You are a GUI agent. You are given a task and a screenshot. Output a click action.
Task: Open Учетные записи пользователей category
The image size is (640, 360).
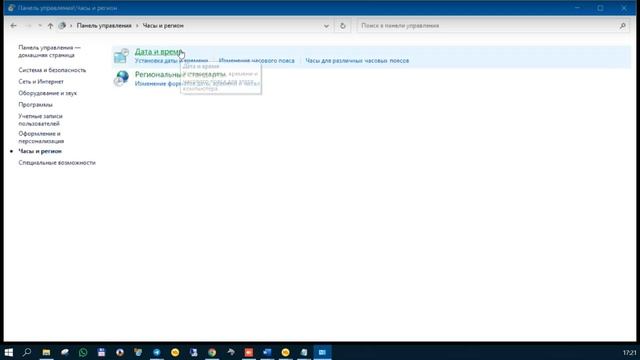pos(40,120)
